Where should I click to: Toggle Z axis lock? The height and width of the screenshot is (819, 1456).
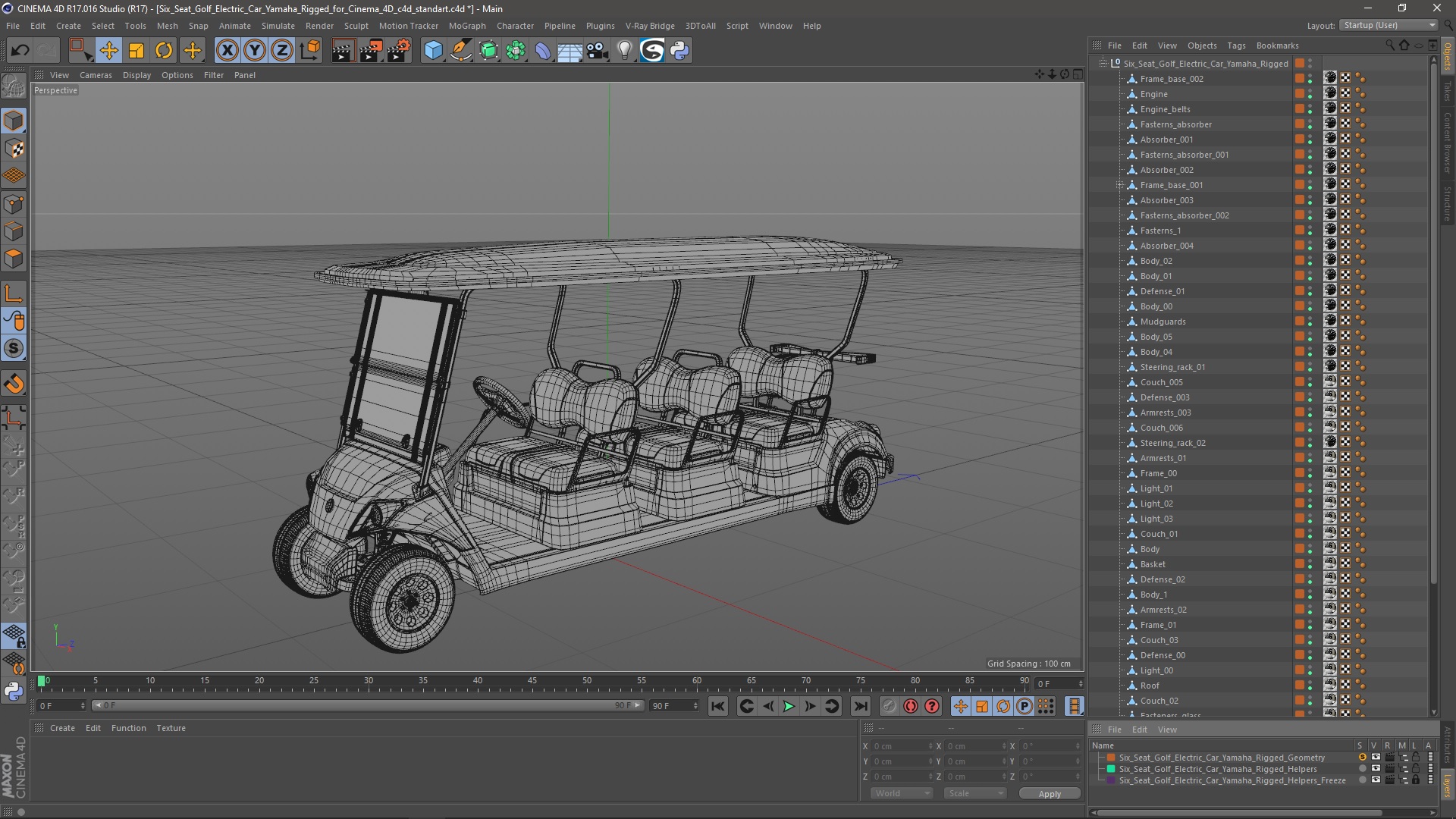[x=282, y=51]
